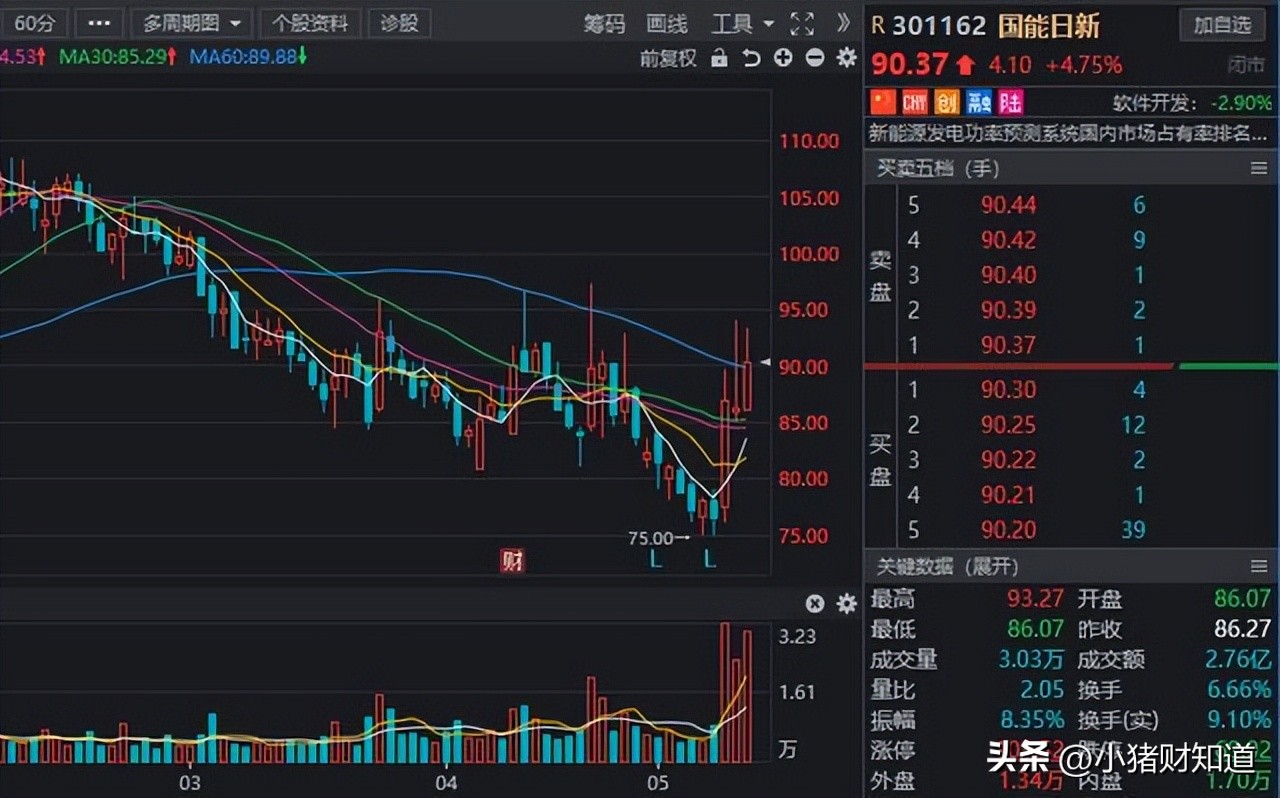Viewport: 1280px width, 798px height.
Task: Open the 诊股 tab
Action: pyautogui.click(x=399, y=22)
